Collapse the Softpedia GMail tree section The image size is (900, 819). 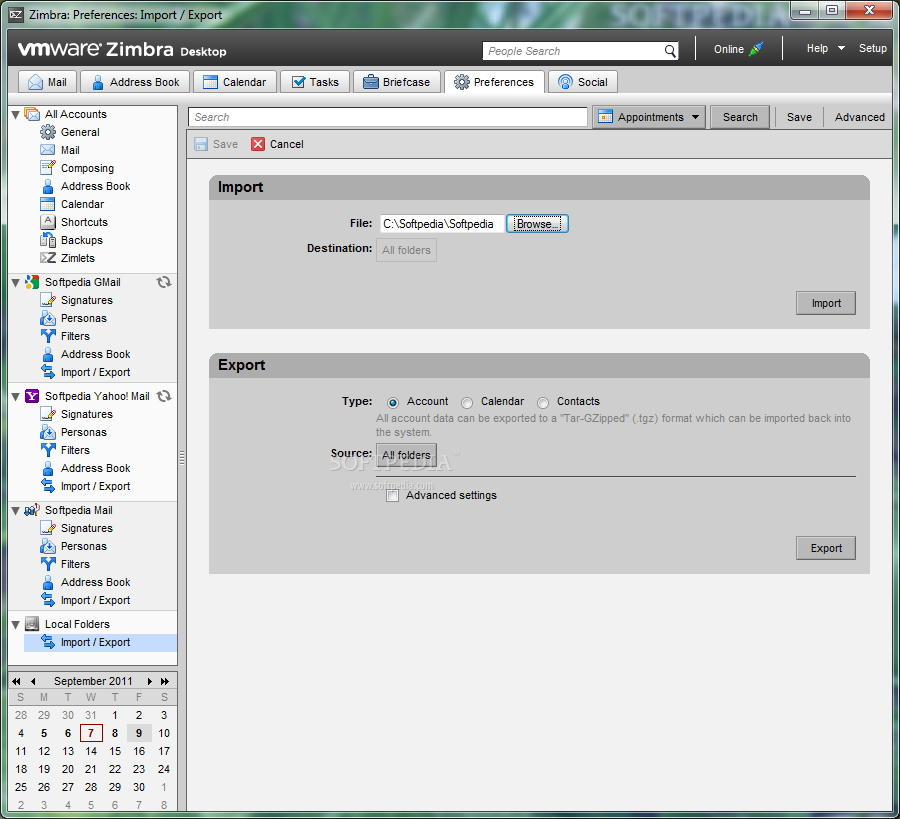(x=15, y=282)
